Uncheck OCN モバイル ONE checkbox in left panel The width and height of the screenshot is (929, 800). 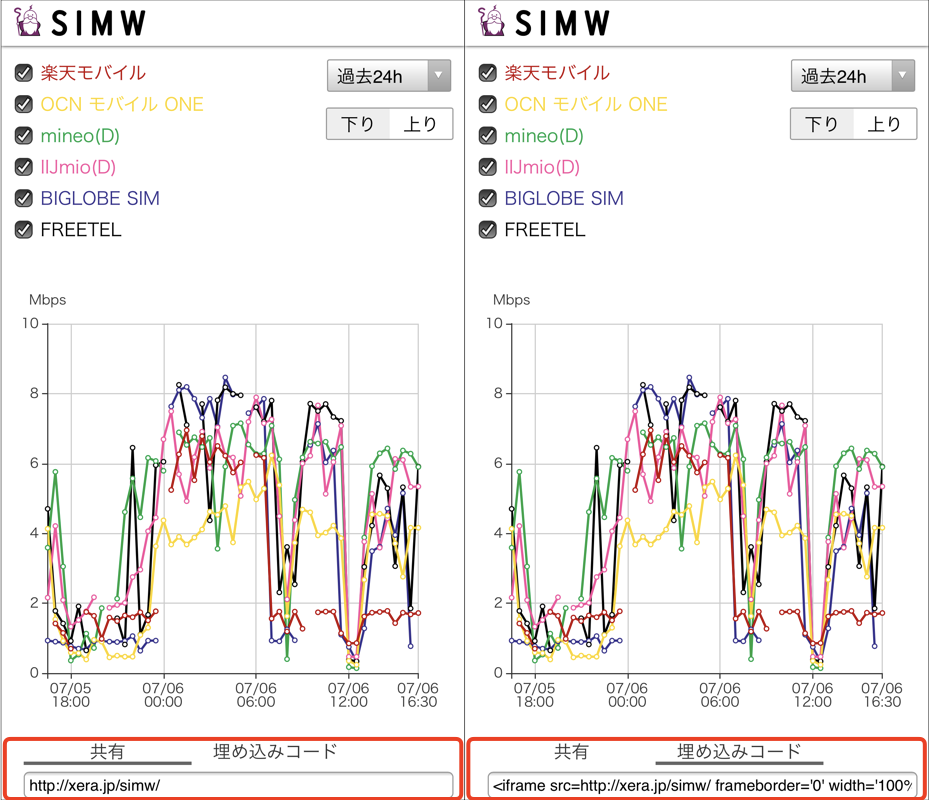pyautogui.click(x=24, y=104)
